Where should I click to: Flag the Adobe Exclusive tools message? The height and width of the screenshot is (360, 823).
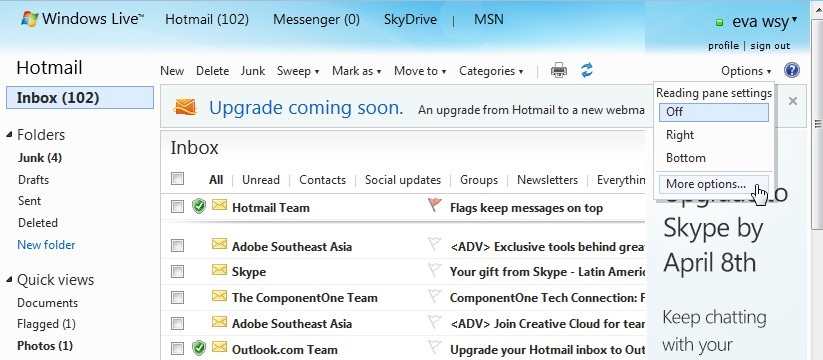coord(435,245)
